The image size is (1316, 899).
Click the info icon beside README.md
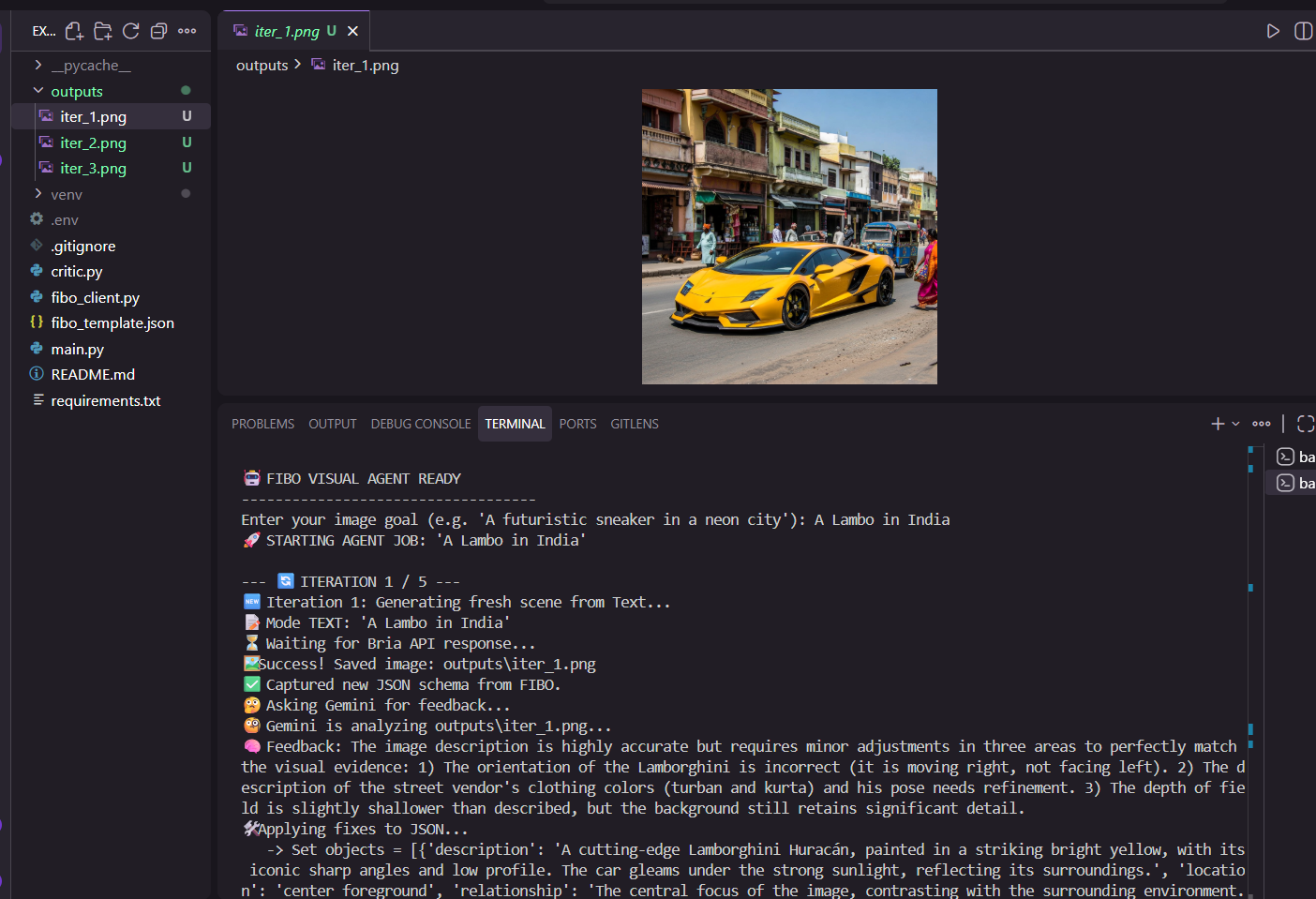(x=37, y=373)
